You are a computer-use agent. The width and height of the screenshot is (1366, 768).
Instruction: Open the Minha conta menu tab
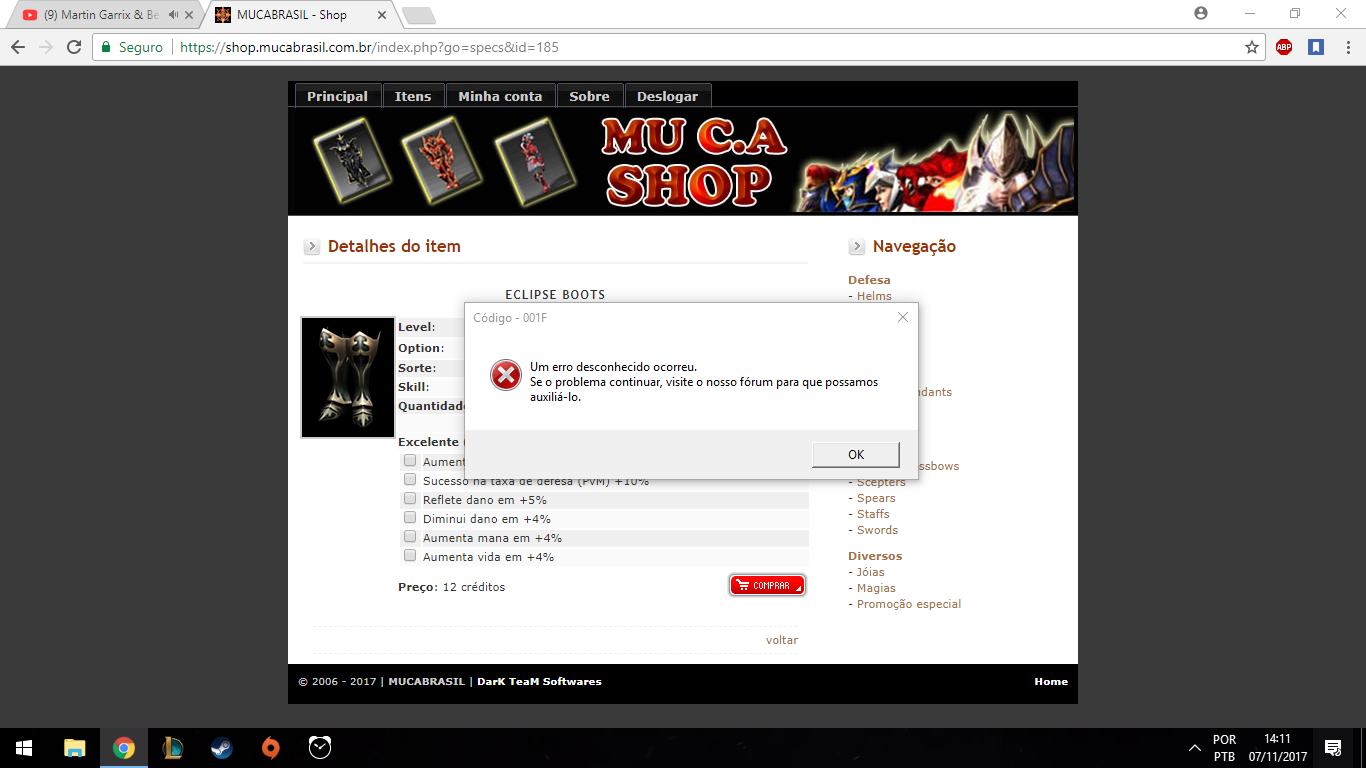pyautogui.click(x=500, y=96)
